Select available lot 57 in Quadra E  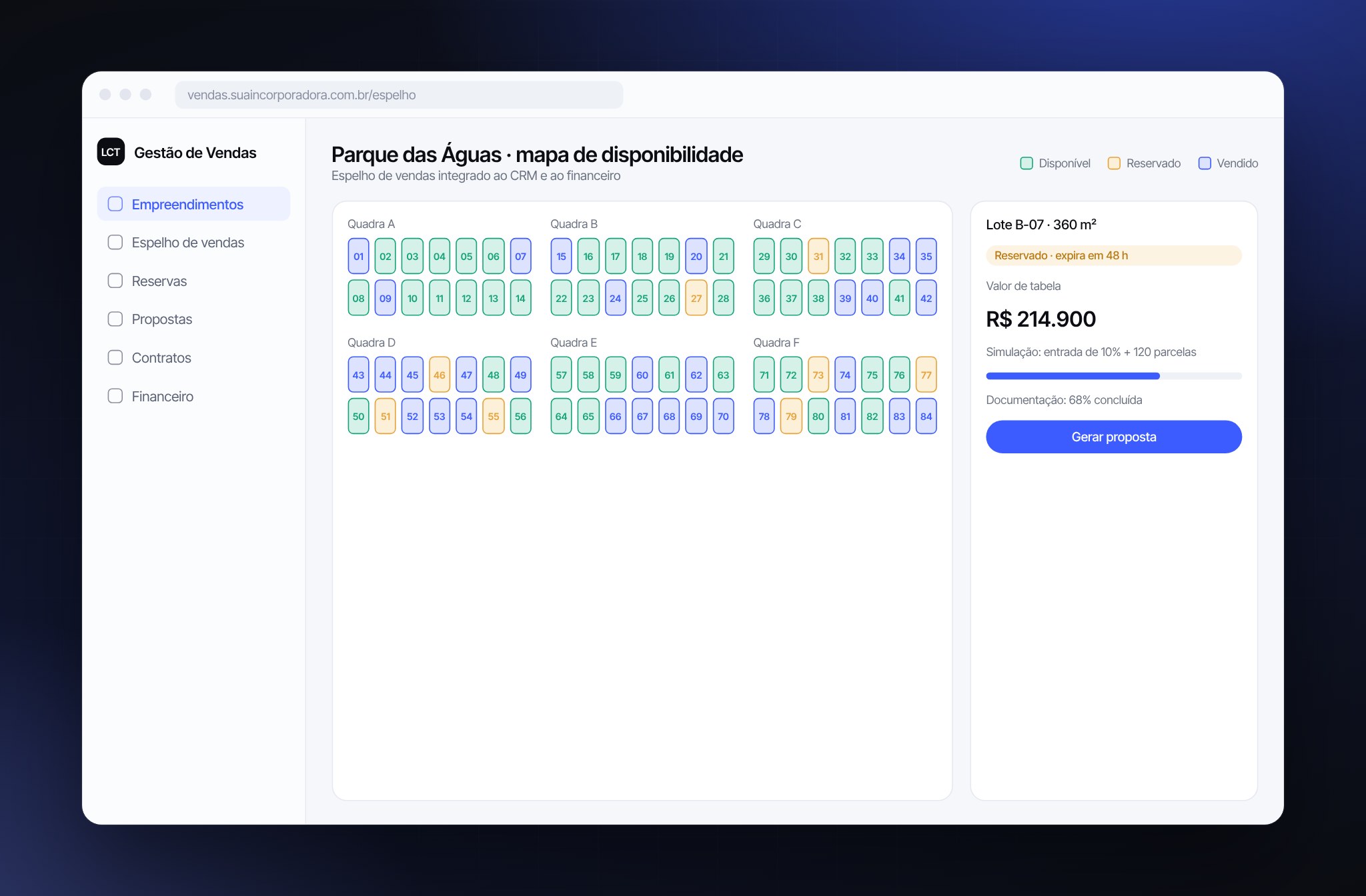(x=561, y=375)
